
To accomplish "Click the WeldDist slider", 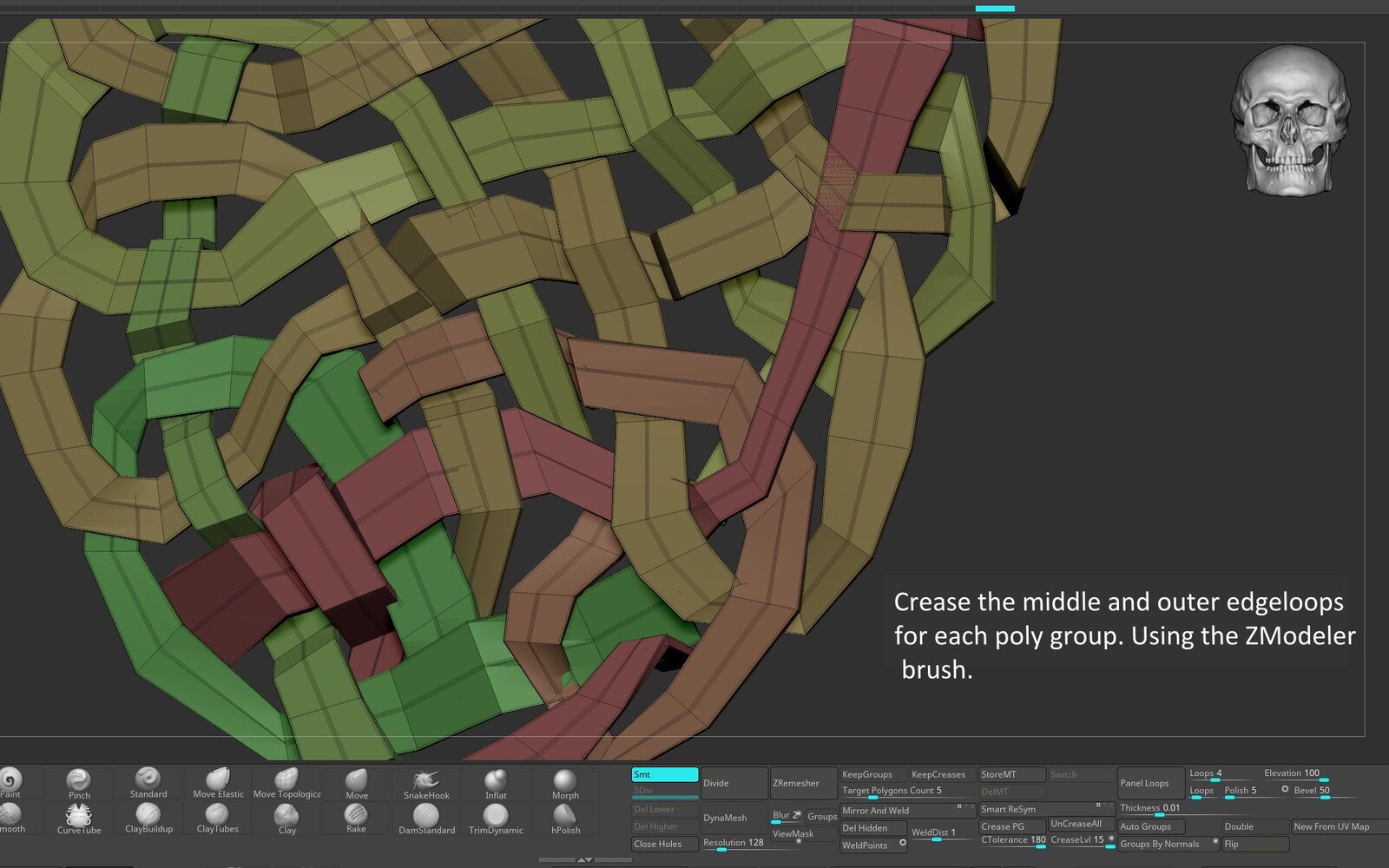I will point(942,833).
